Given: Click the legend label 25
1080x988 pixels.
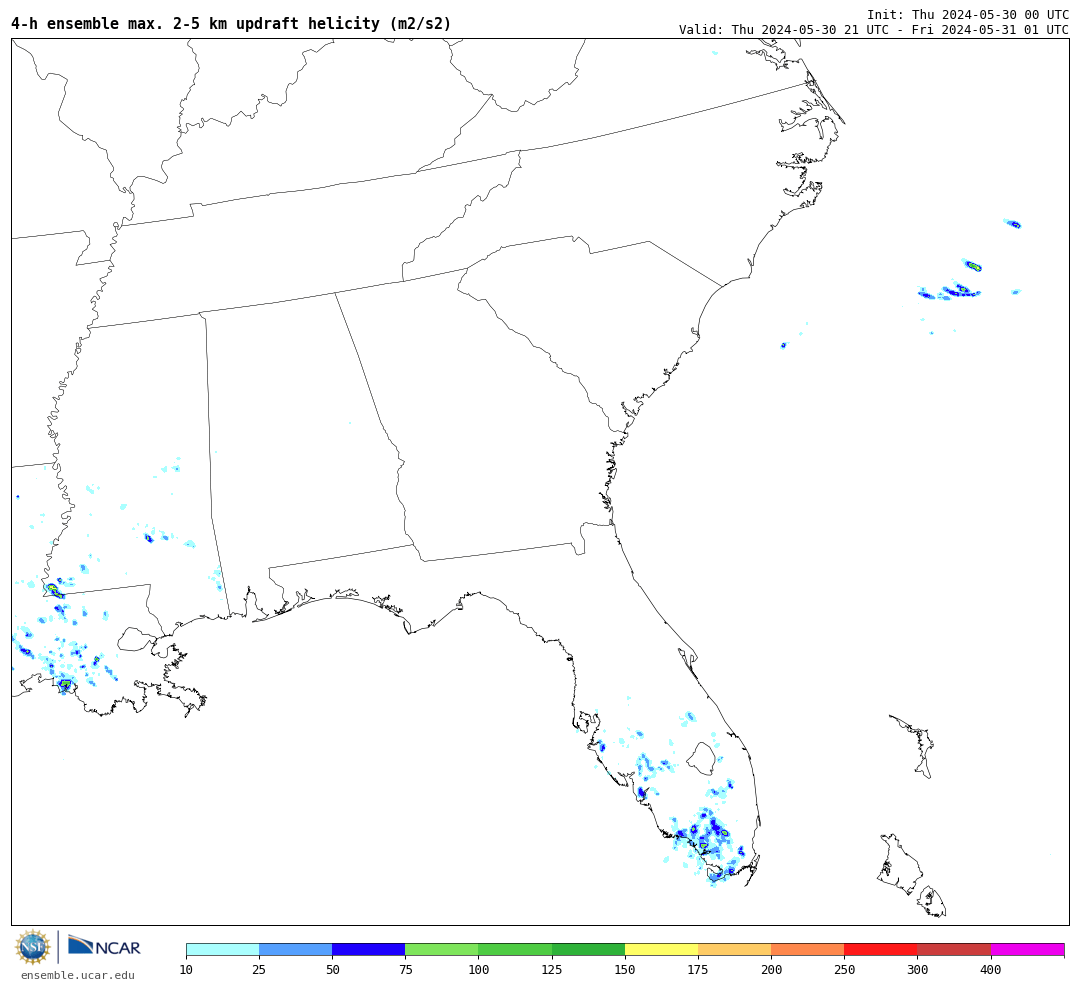Looking at the screenshot, I should 259,969.
